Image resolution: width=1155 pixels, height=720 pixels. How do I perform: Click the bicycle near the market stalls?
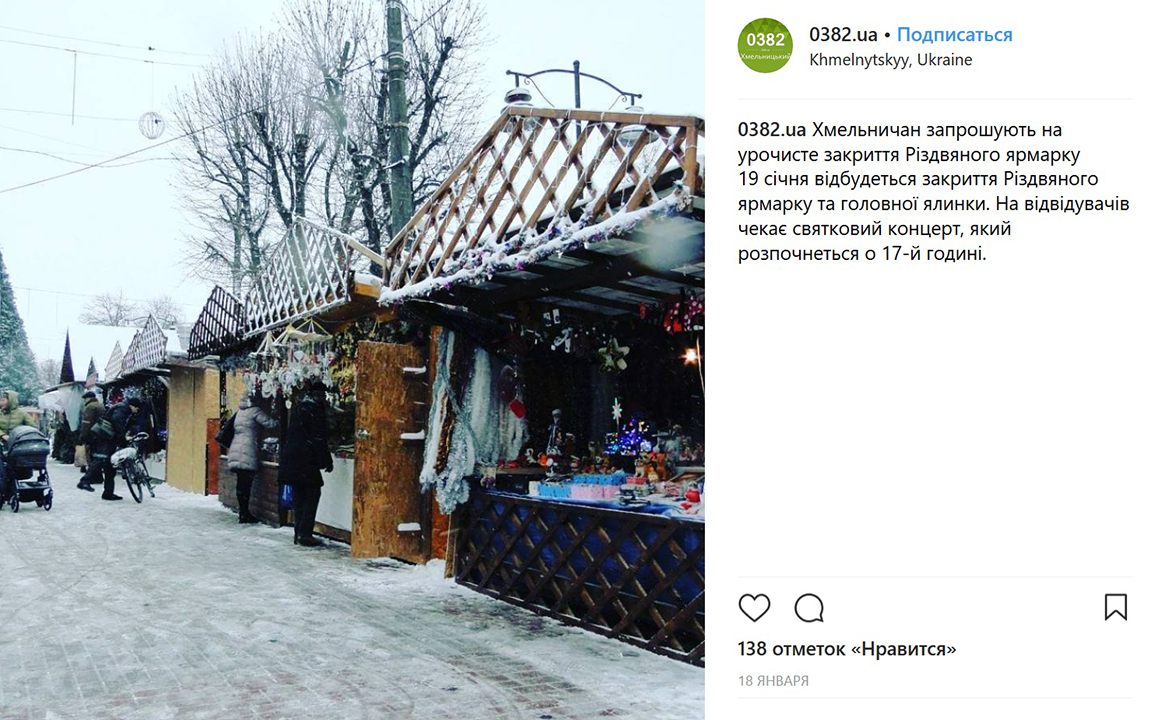click(x=133, y=467)
